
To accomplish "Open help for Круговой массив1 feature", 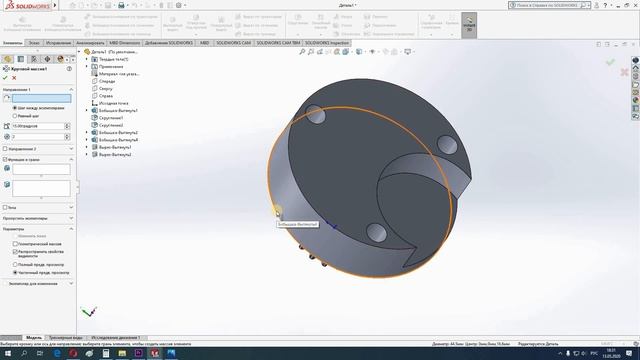I will [x=69, y=69].
